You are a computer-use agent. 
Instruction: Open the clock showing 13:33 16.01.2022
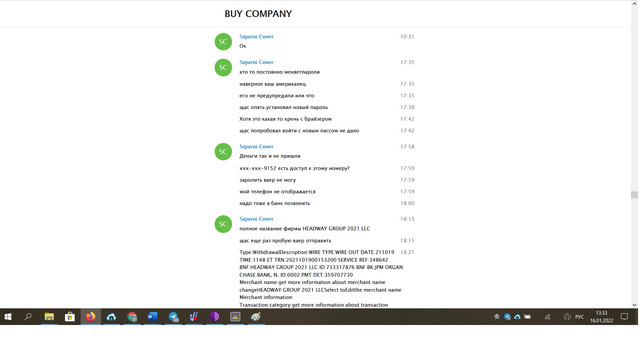click(x=602, y=317)
